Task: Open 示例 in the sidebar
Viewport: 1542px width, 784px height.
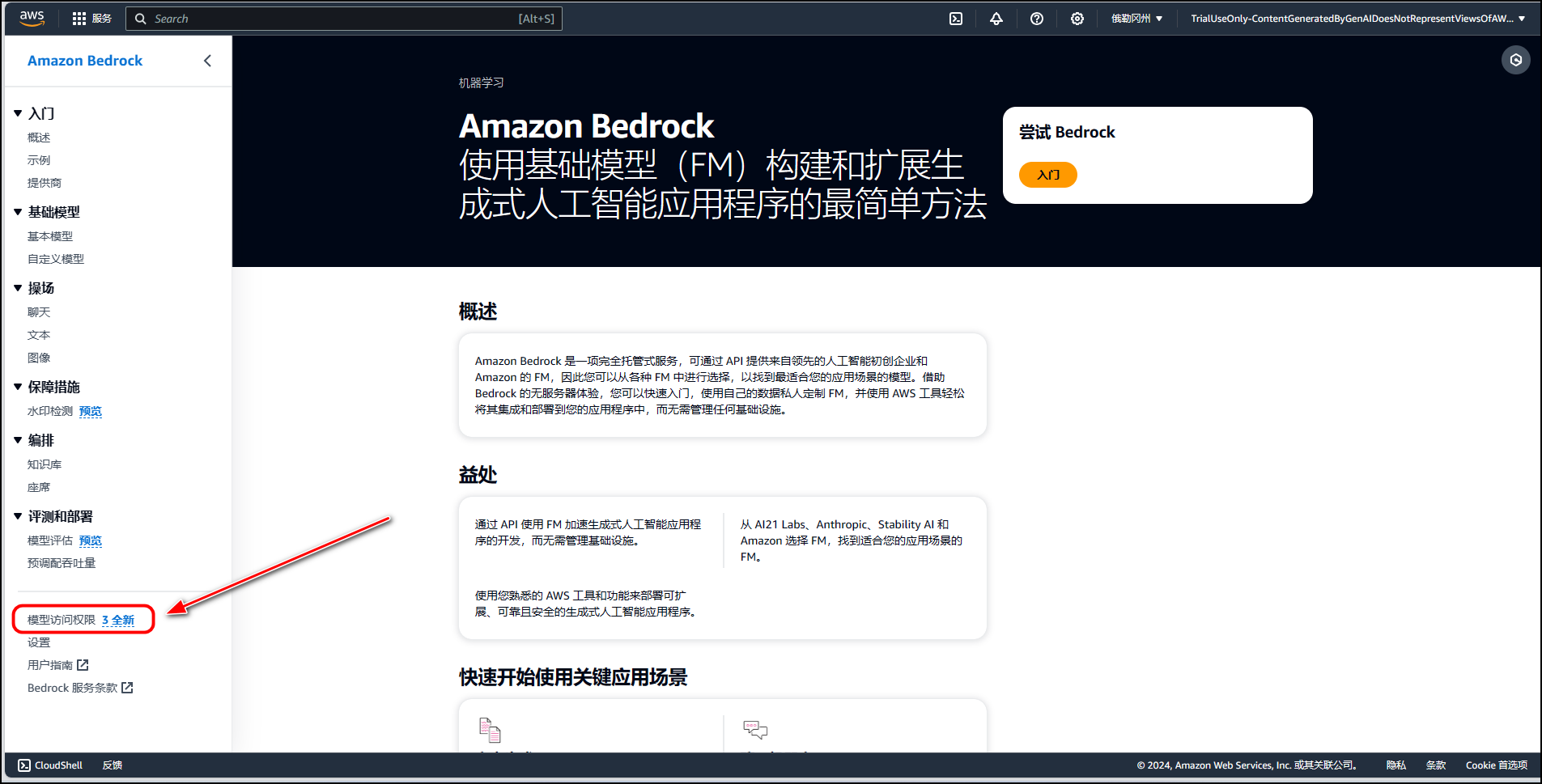Action: (39, 160)
